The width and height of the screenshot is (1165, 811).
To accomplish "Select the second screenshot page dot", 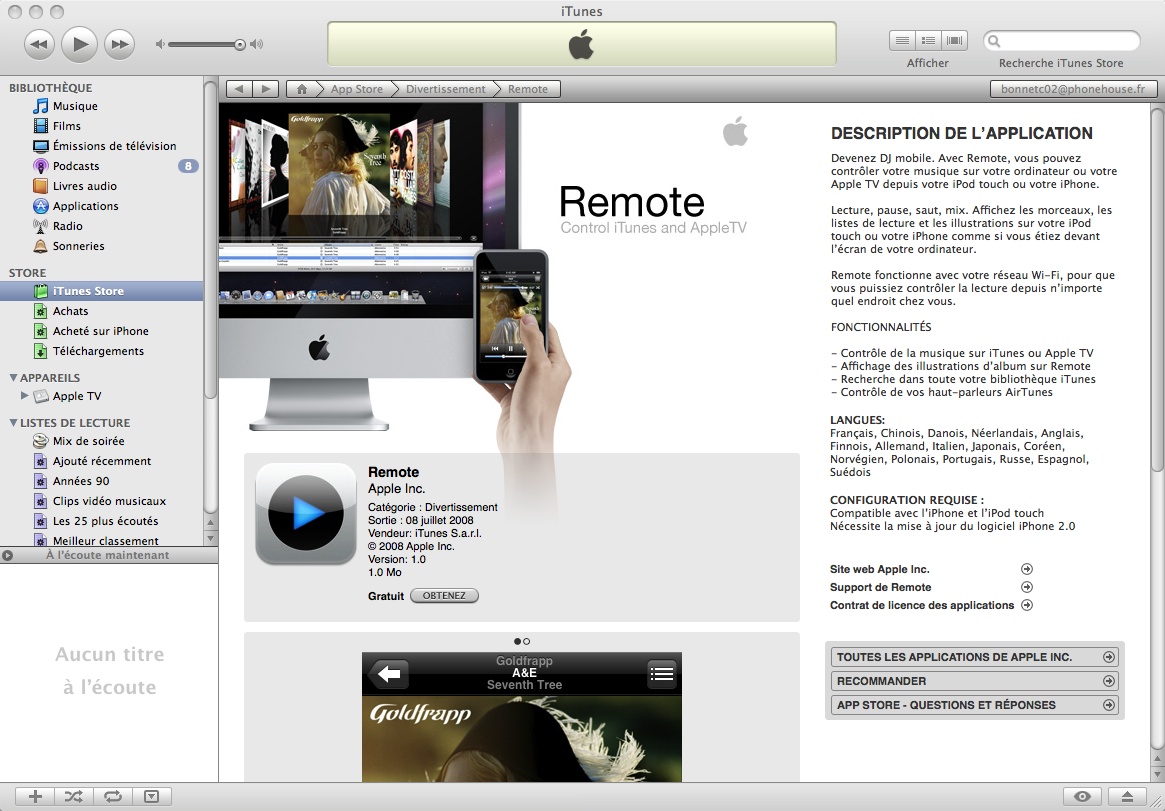I will [x=527, y=641].
